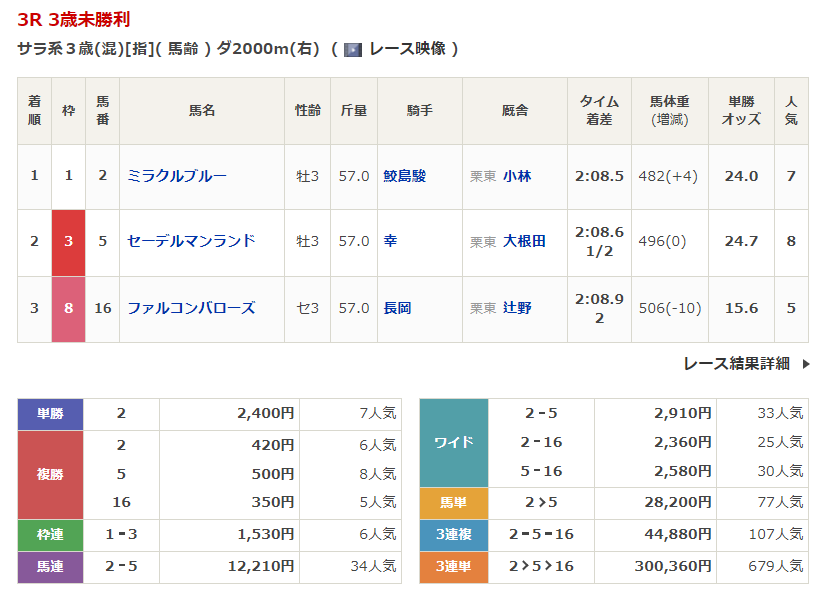Click the red bracket 3 cell
The height and width of the screenshot is (595, 824).
(x=69, y=241)
